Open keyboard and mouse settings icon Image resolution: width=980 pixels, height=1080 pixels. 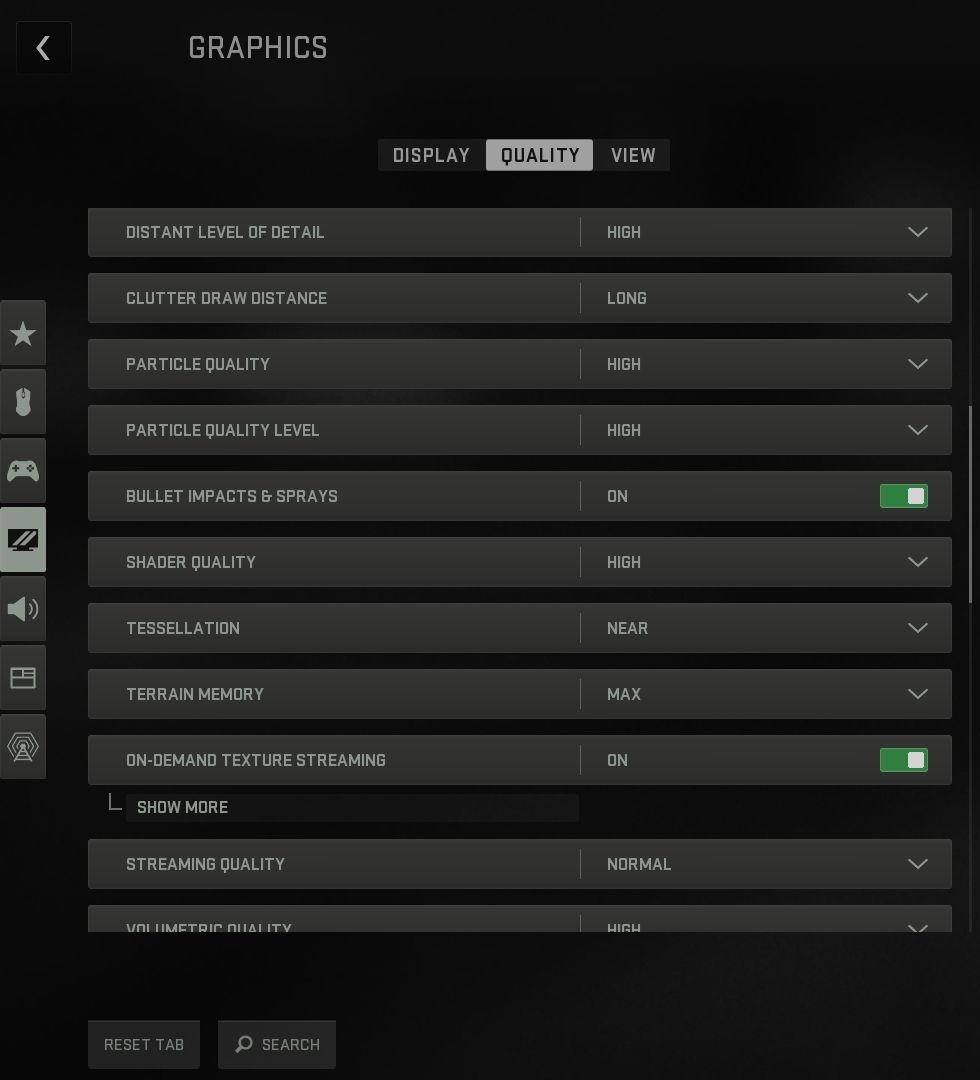tap(23, 402)
